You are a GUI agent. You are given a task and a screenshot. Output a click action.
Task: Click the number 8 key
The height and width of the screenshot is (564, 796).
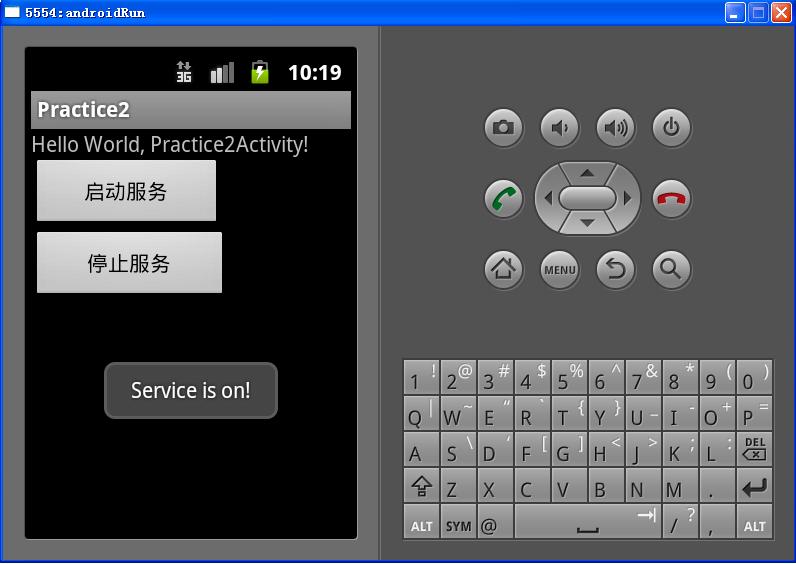click(x=680, y=377)
